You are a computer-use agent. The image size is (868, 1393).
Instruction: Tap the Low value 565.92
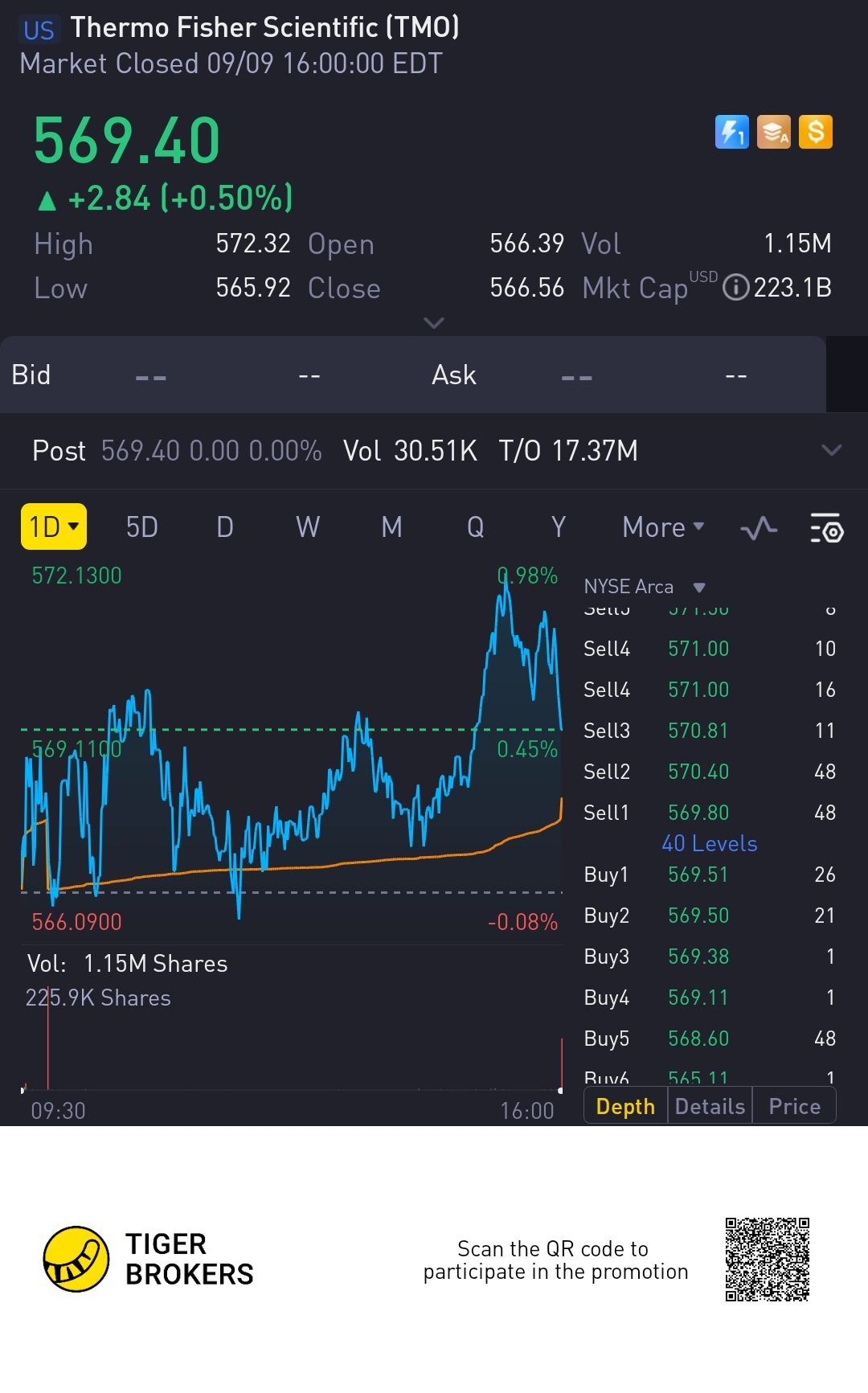(253, 288)
